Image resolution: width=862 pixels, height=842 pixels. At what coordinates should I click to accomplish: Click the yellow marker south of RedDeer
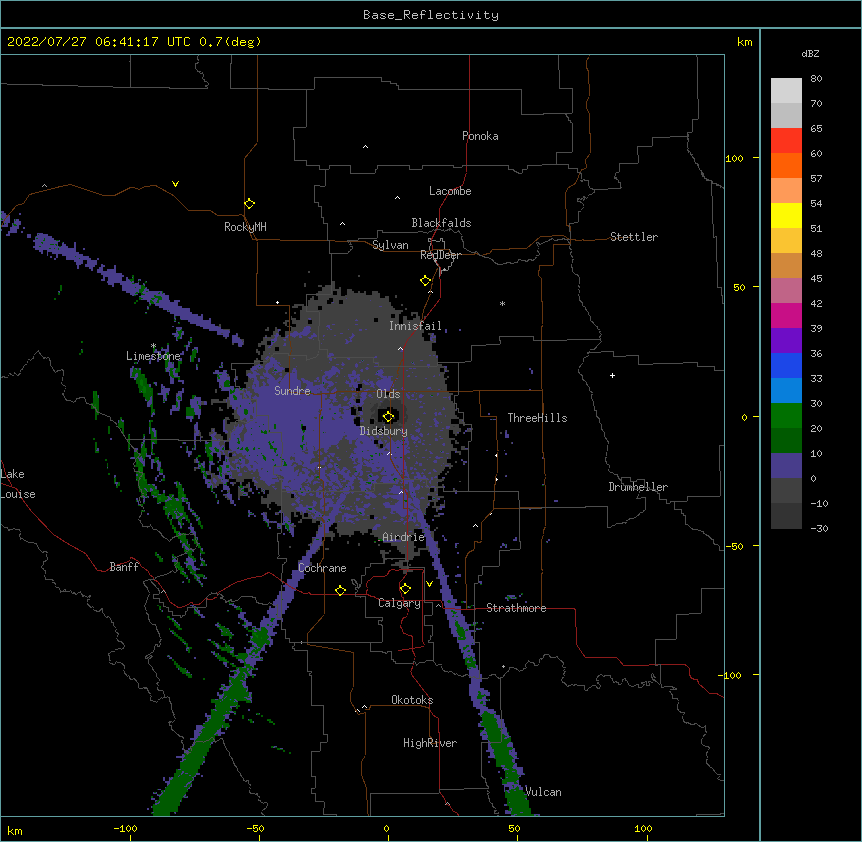[x=426, y=281]
